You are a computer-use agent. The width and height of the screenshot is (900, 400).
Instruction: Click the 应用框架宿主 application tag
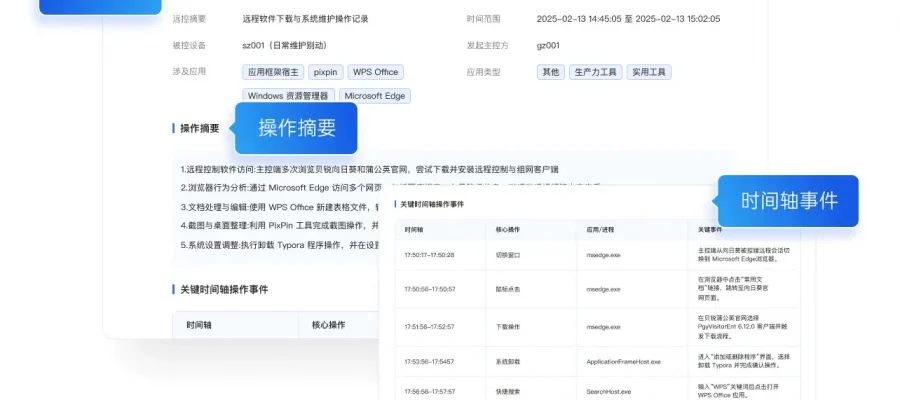[273, 72]
